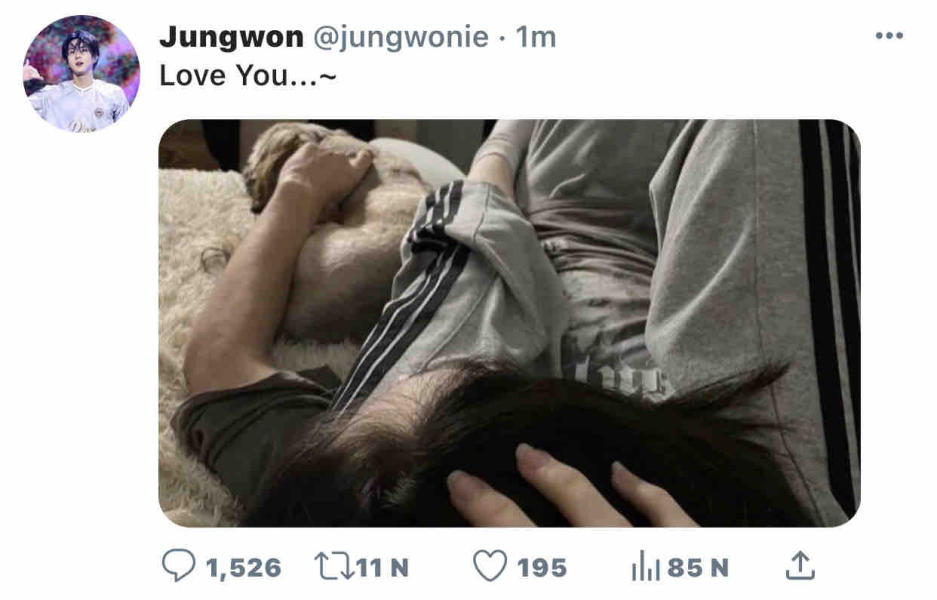
Task: Click the Jungwon display name
Action: tap(231, 37)
